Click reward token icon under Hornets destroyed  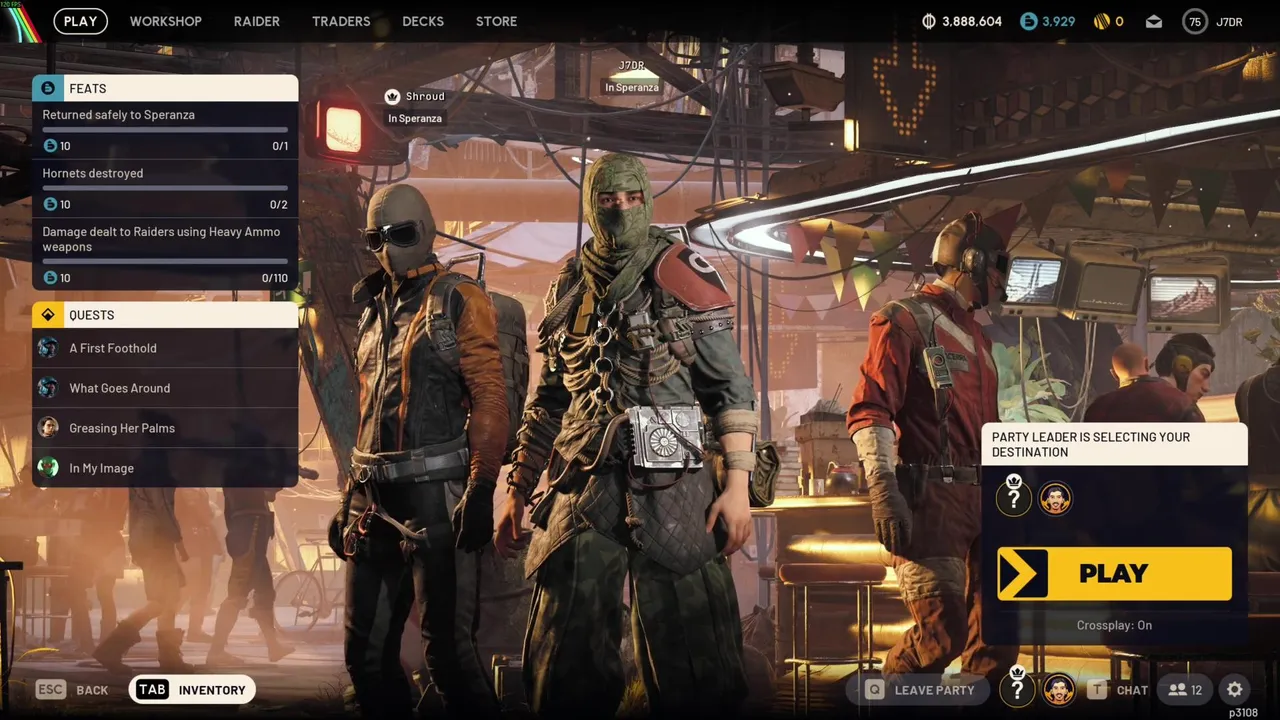click(x=50, y=204)
